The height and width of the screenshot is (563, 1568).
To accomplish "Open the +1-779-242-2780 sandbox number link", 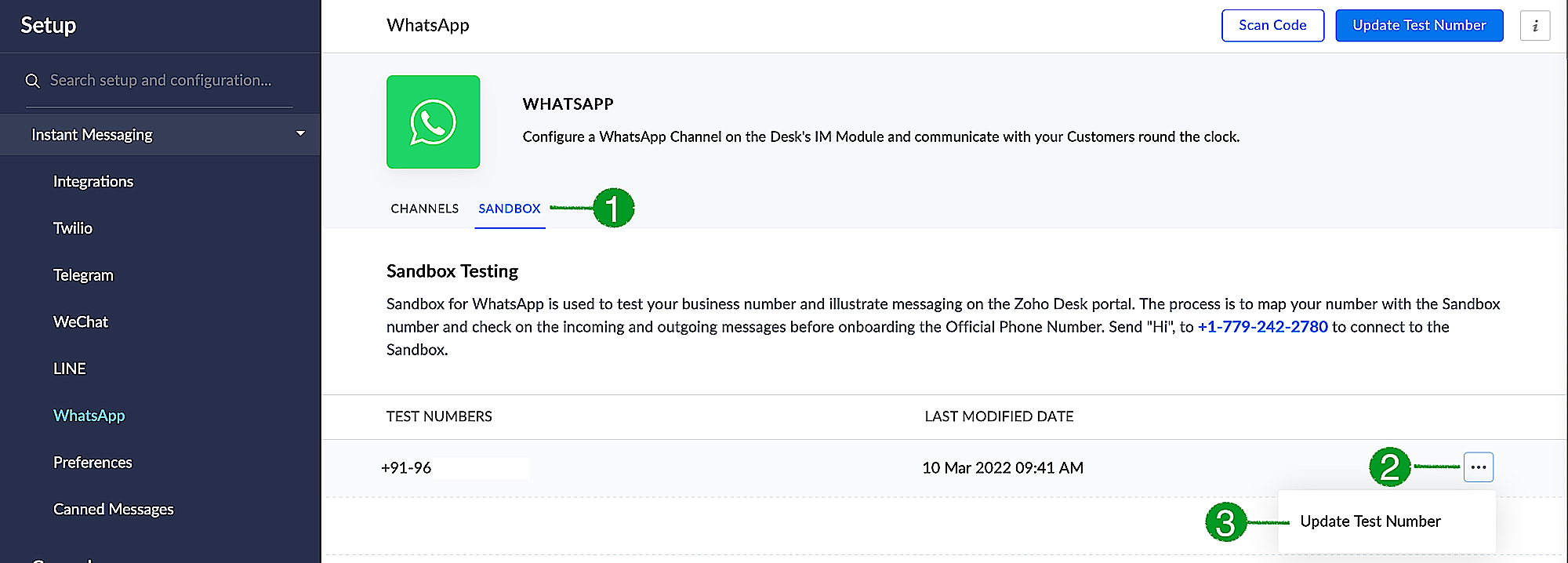I will (x=1262, y=327).
